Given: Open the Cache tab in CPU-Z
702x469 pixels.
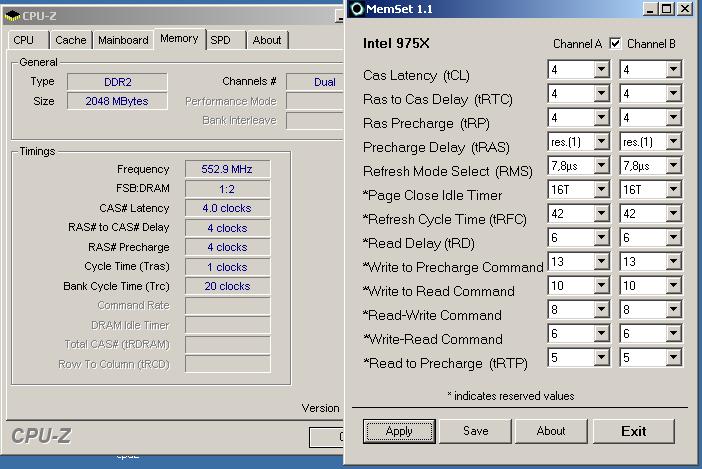Looking at the screenshot, I should pos(71,40).
